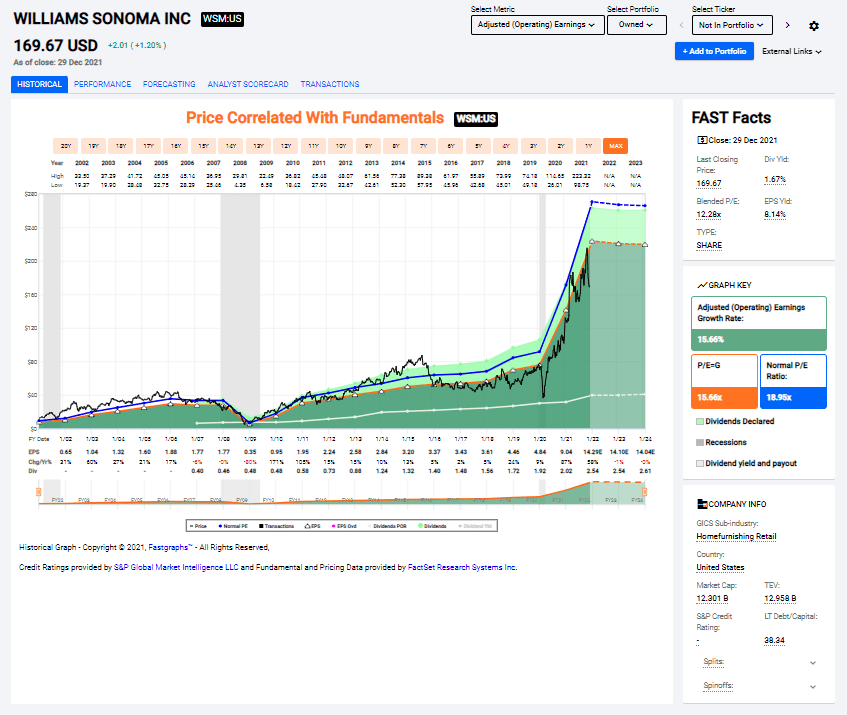847x715 pixels.
Task: Toggle EPS Ovd series in legend
Action: [x=344, y=526]
